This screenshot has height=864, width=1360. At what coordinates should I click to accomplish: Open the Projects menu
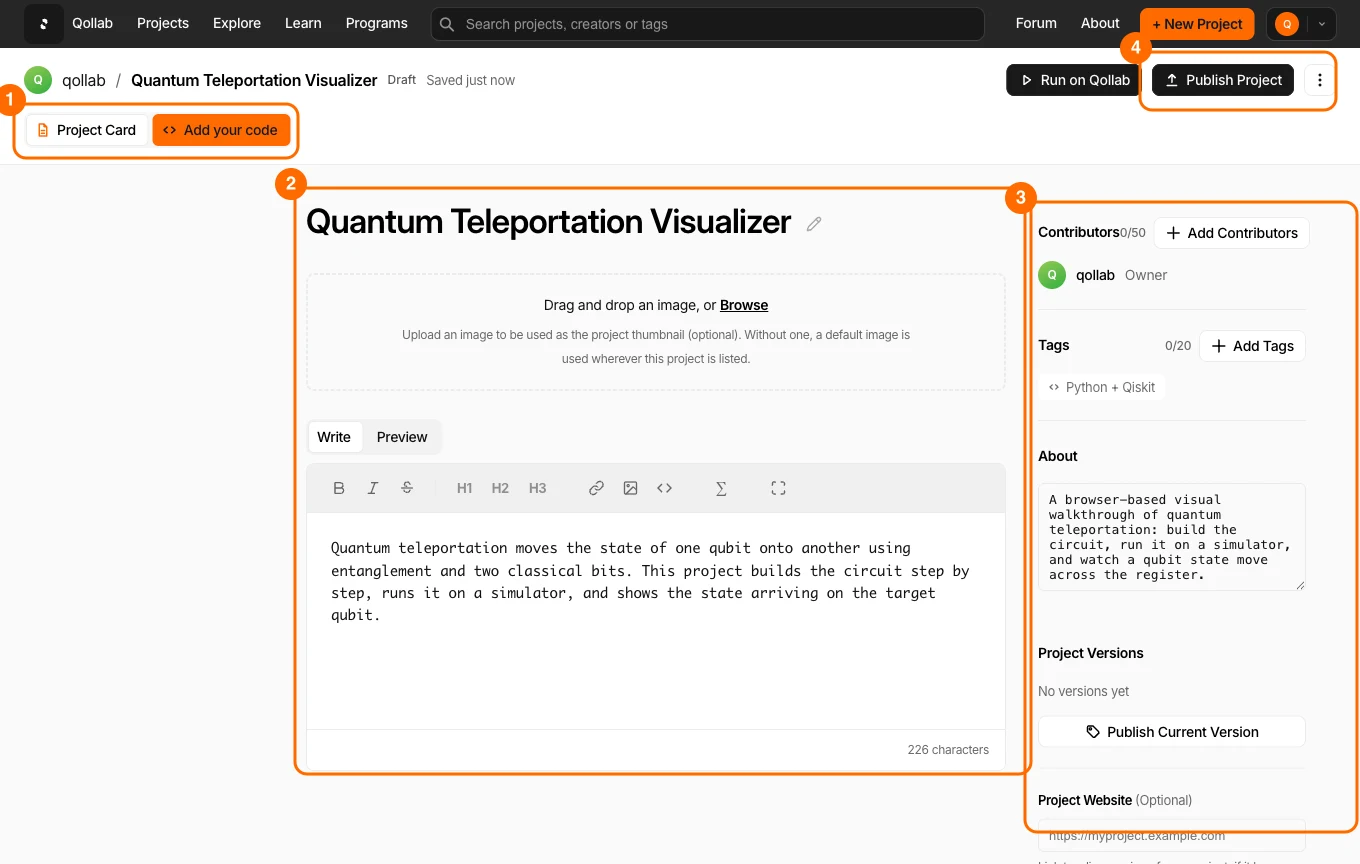coord(163,23)
